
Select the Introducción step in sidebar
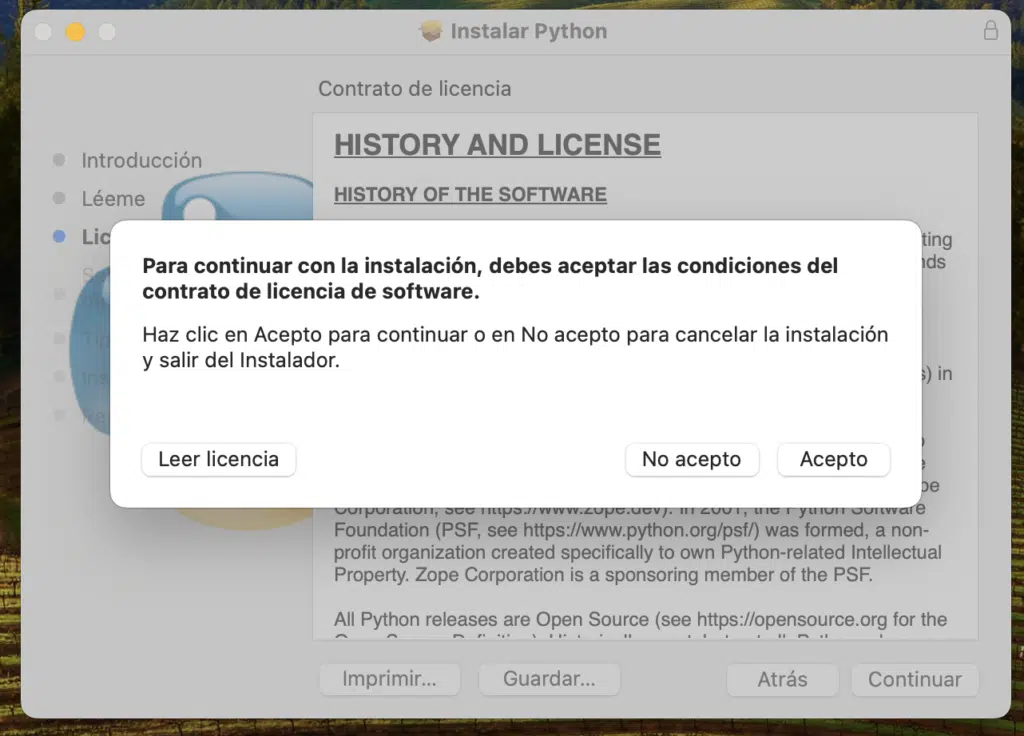coord(142,160)
